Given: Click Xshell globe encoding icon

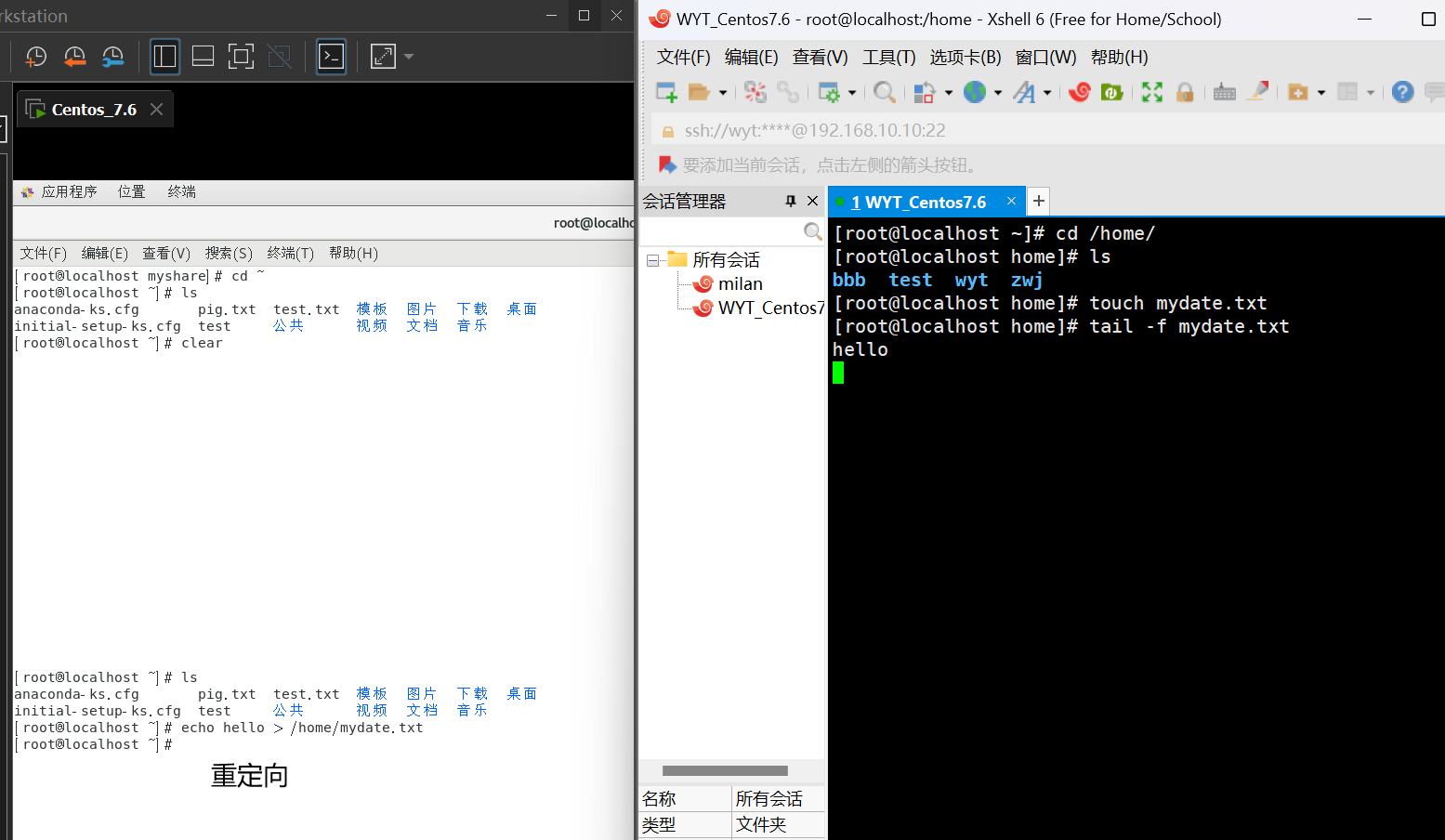Looking at the screenshot, I should [x=975, y=92].
